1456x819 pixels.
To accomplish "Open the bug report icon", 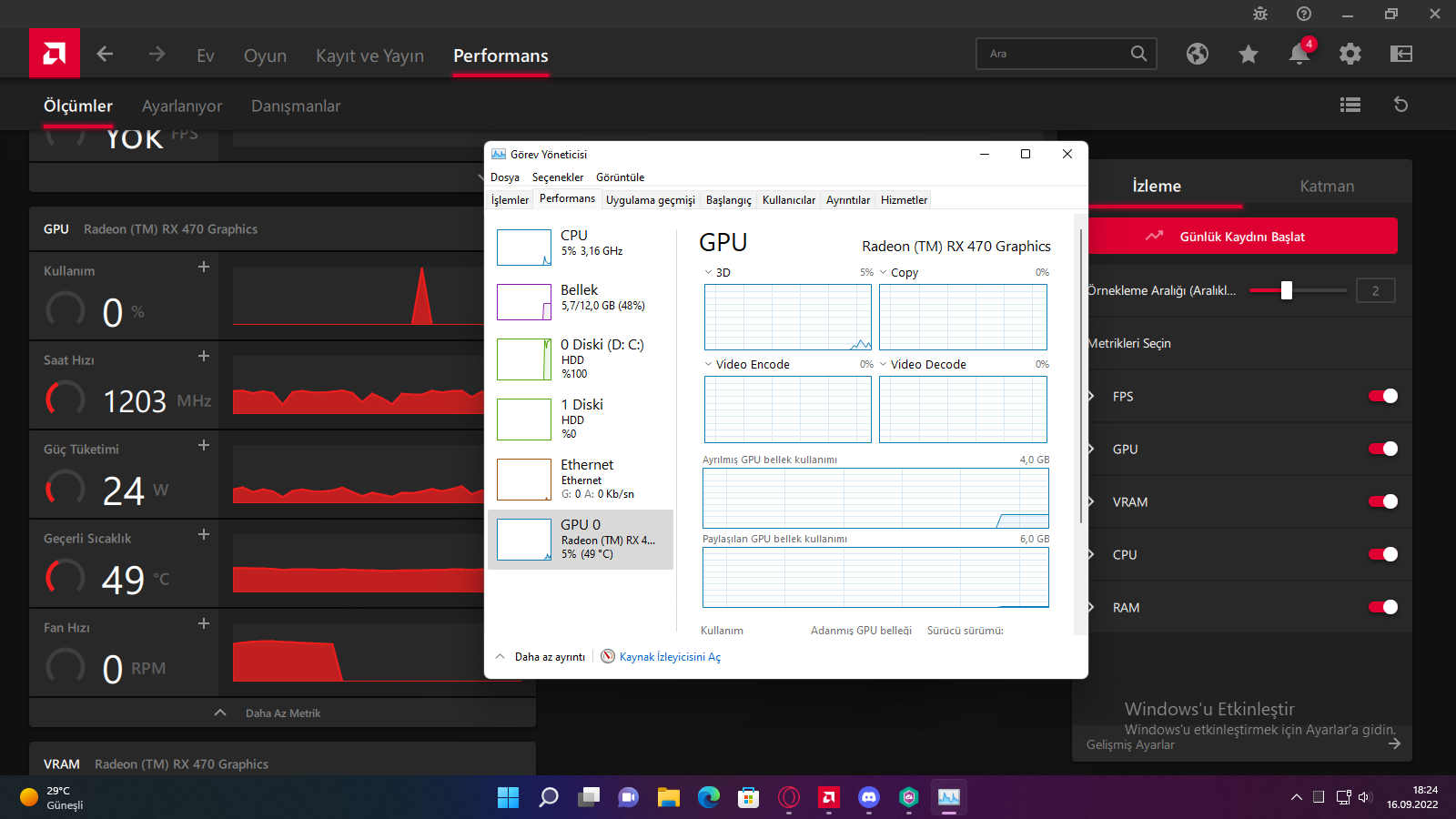I will pyautogui.click(x=1260, y=14).
